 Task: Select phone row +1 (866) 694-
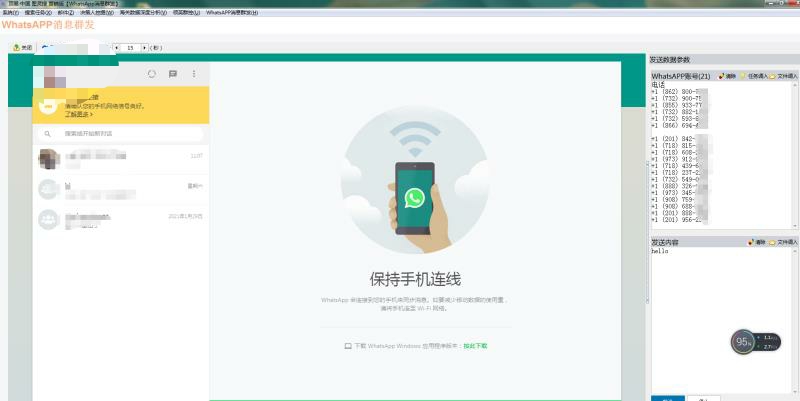click(679, 125)
